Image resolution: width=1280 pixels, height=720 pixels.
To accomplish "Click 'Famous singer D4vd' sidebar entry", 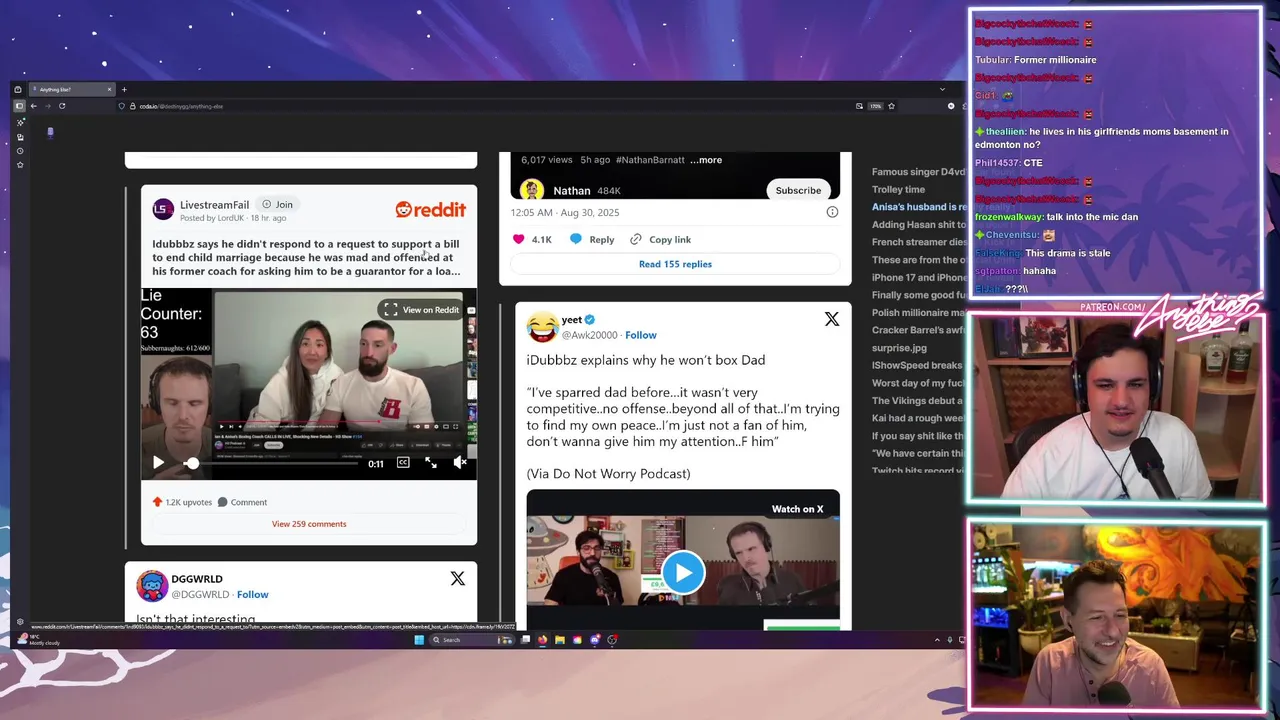I will 919,172.
